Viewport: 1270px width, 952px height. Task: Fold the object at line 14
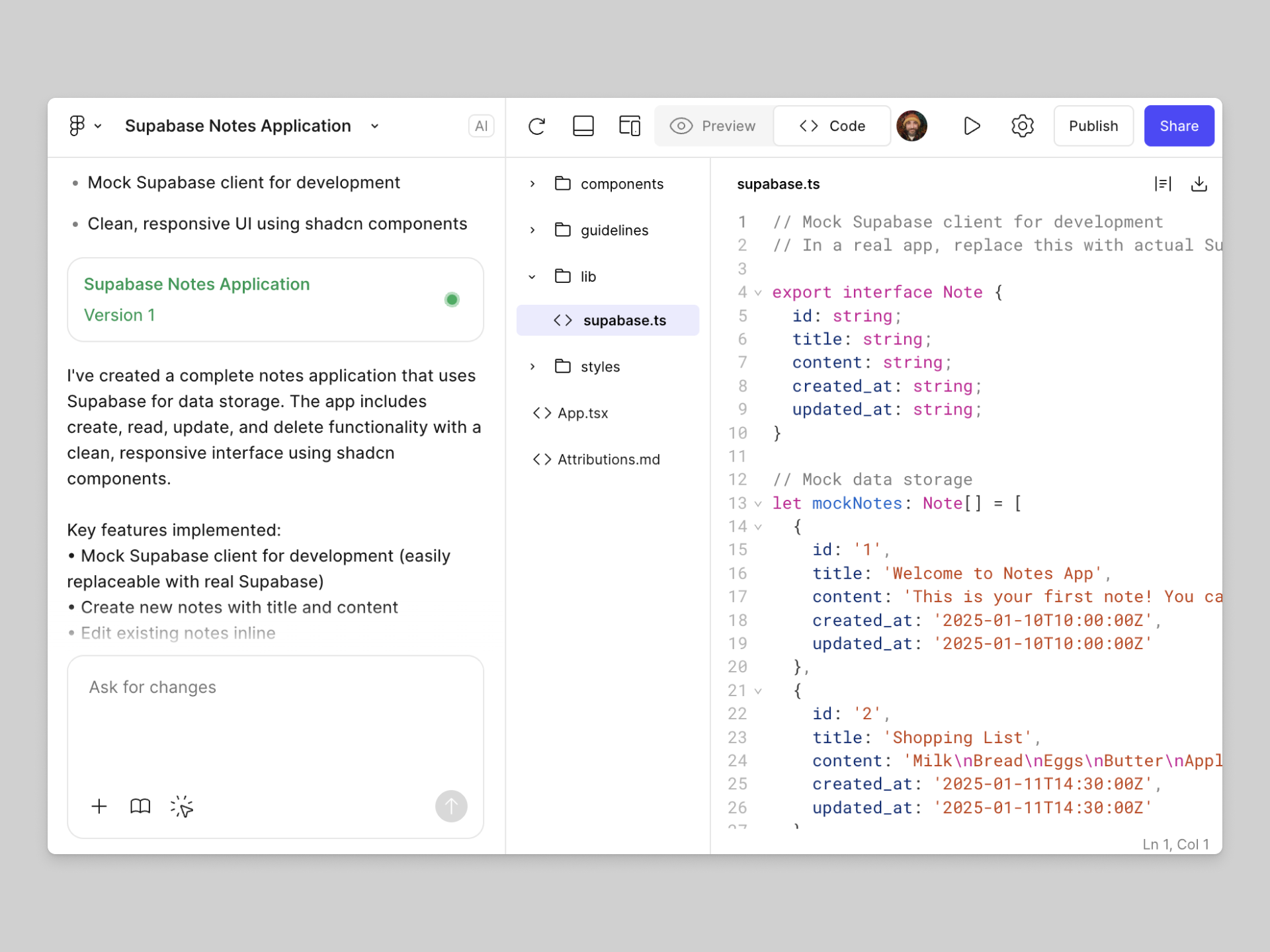tap(758, 527)
